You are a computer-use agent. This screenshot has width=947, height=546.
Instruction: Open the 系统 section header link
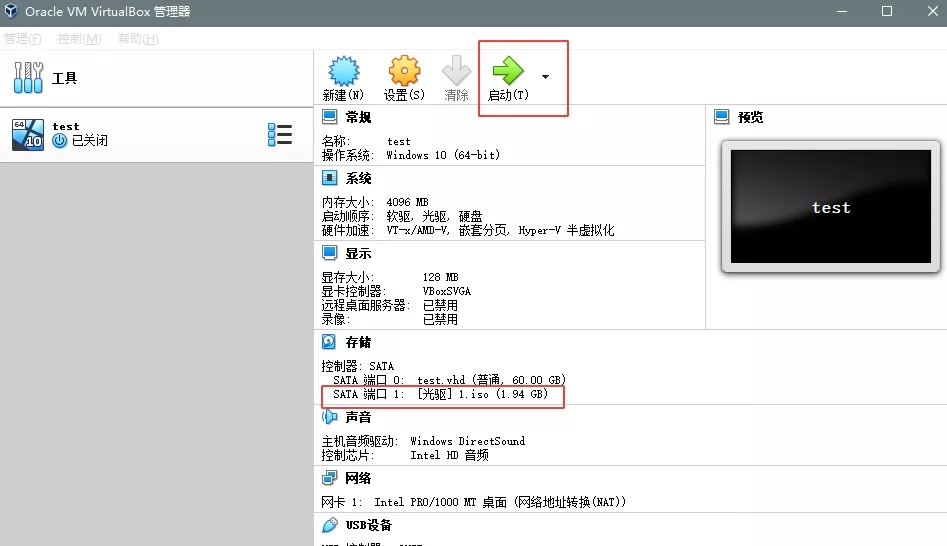[358, 178]
